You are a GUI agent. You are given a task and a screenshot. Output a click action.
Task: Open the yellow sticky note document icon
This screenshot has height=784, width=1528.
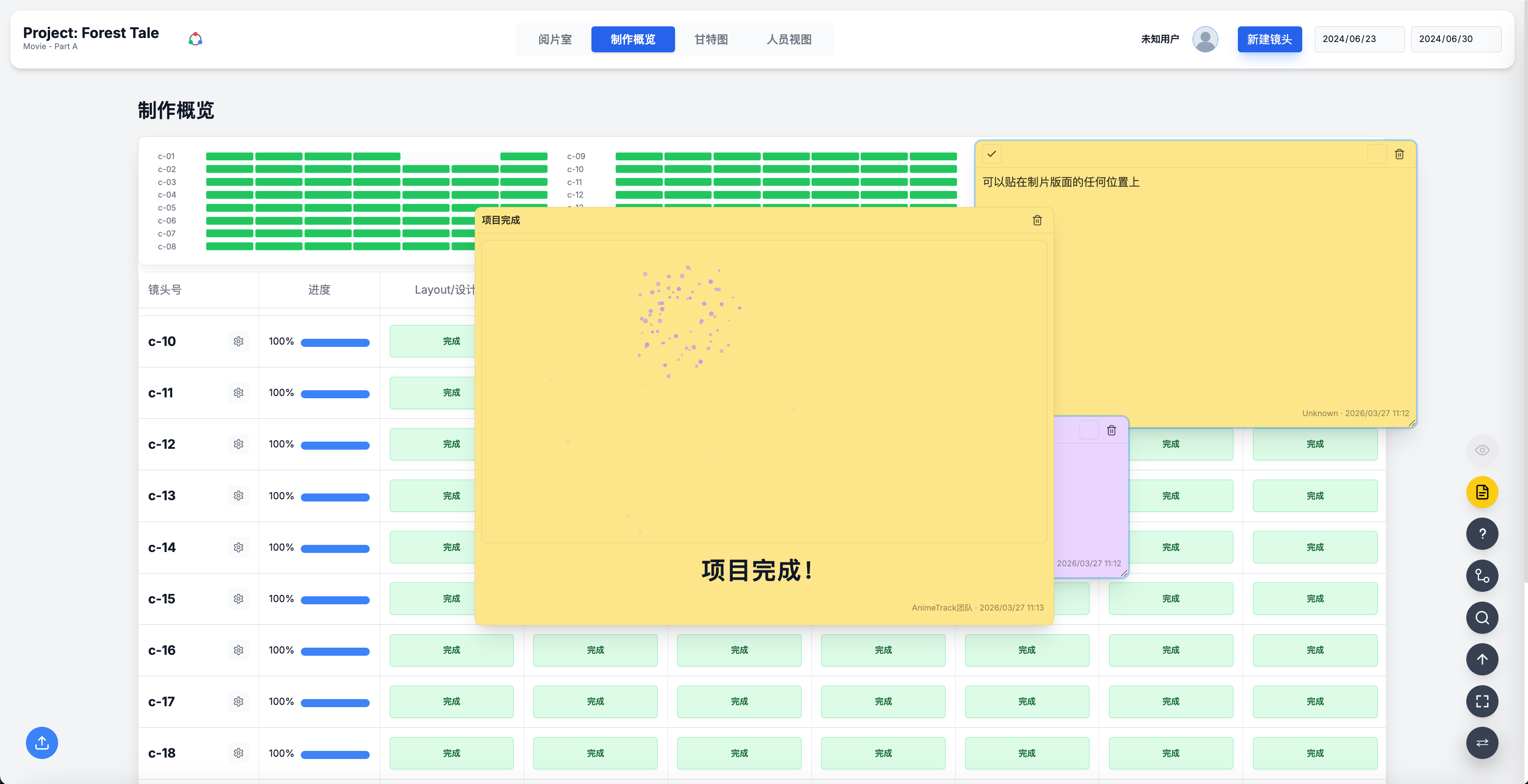pyautogui.click(x=1482, y=492)
